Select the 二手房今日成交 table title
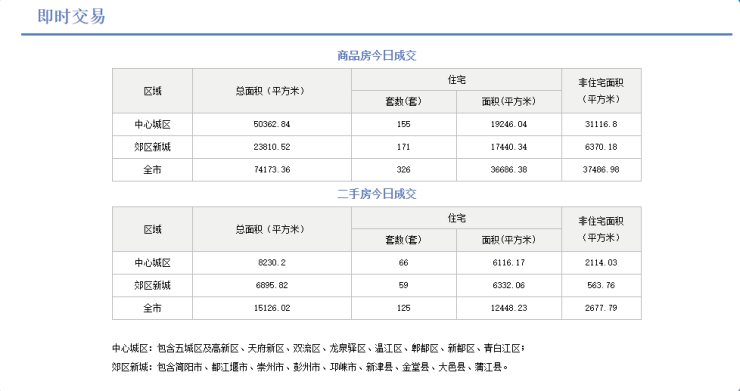The width and height of the screenshot is (740, 391). 377,194
